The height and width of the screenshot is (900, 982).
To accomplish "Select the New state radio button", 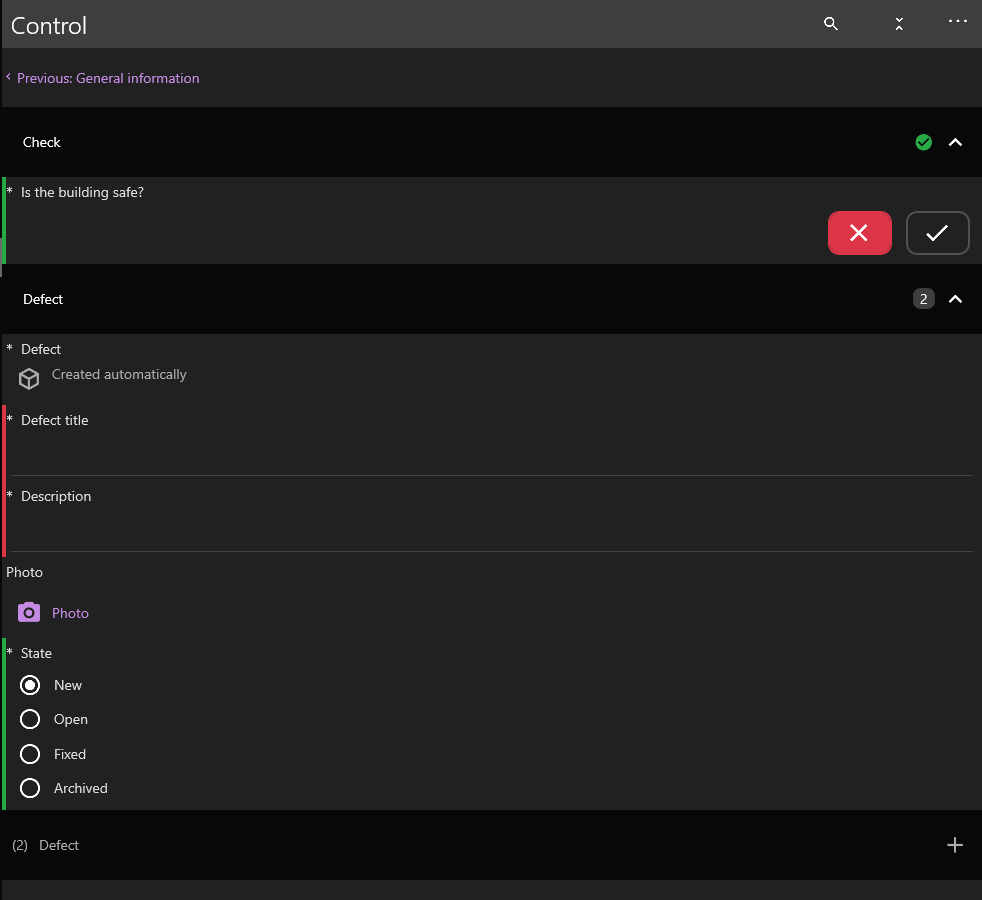I will pos(30,685).
